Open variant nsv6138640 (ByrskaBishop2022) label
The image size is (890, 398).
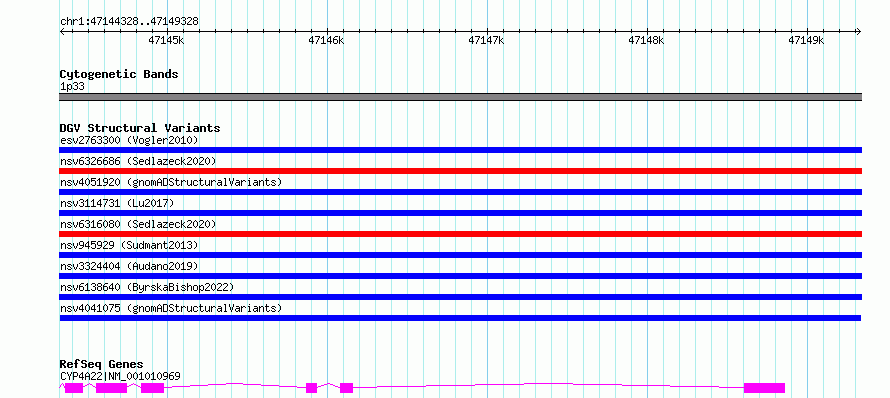coord(147,287)
